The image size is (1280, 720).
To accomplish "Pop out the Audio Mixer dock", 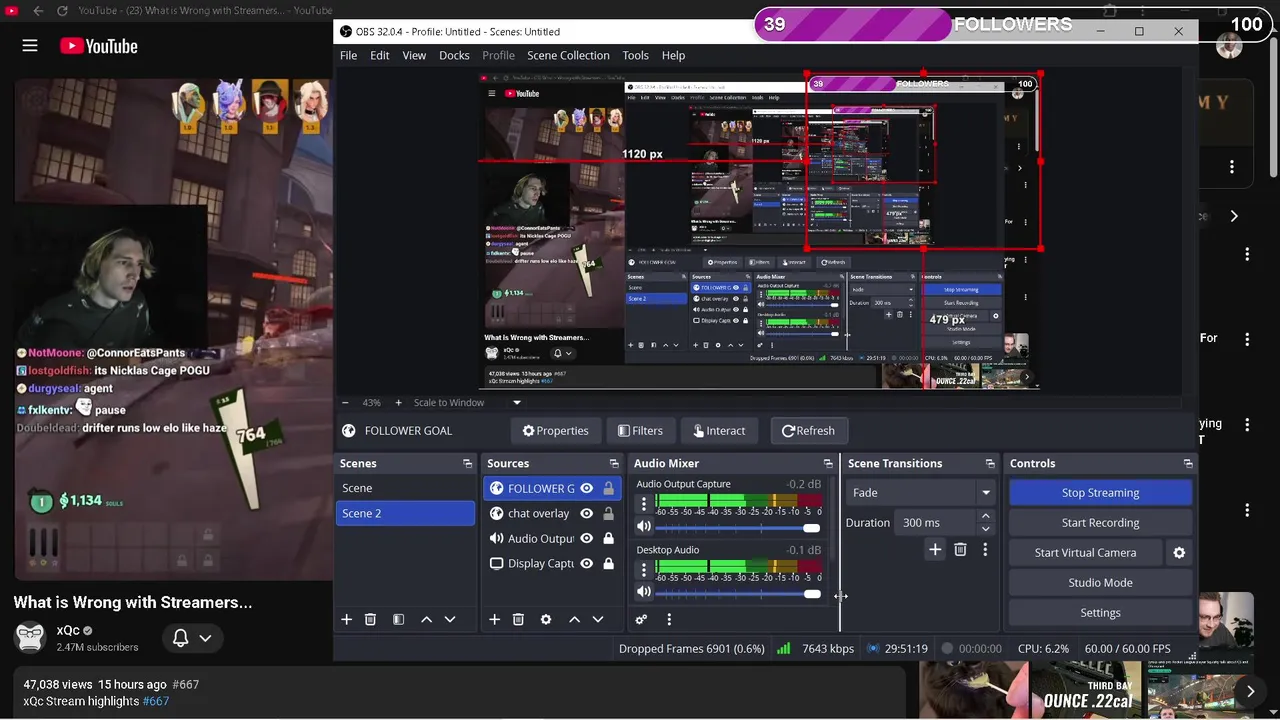I will 828,464.
